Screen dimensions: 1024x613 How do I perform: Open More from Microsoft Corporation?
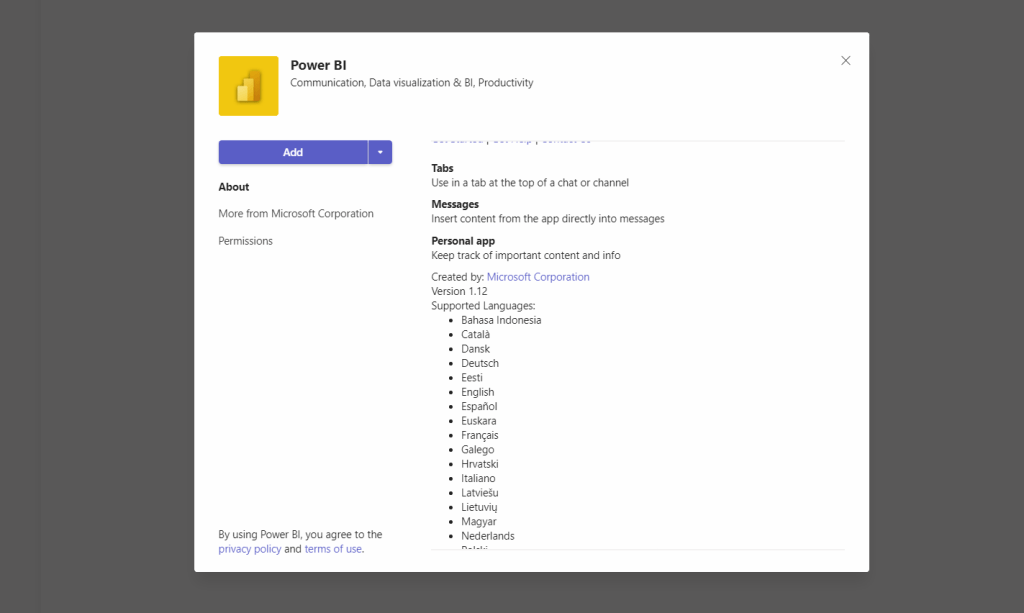296,214
